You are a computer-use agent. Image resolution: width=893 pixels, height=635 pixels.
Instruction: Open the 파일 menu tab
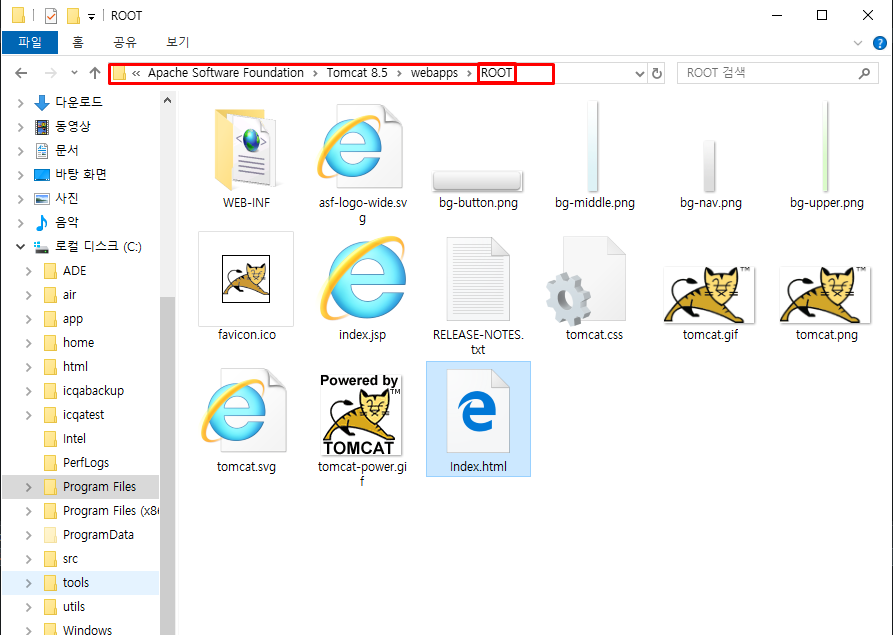(30, 42)
